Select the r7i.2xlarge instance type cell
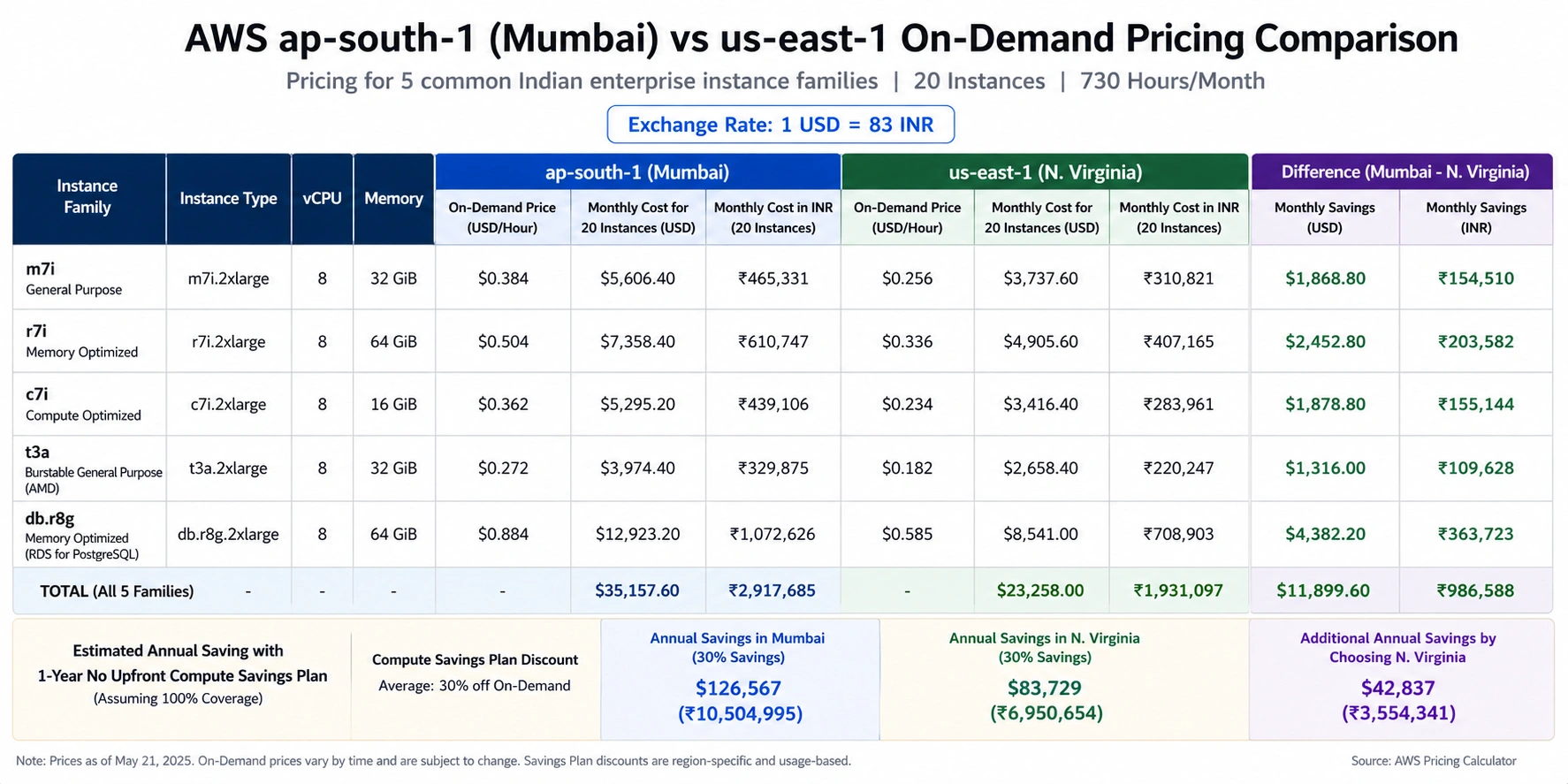Image resolution: width=1568 pixels, height=784 pixels. (228, 341)
